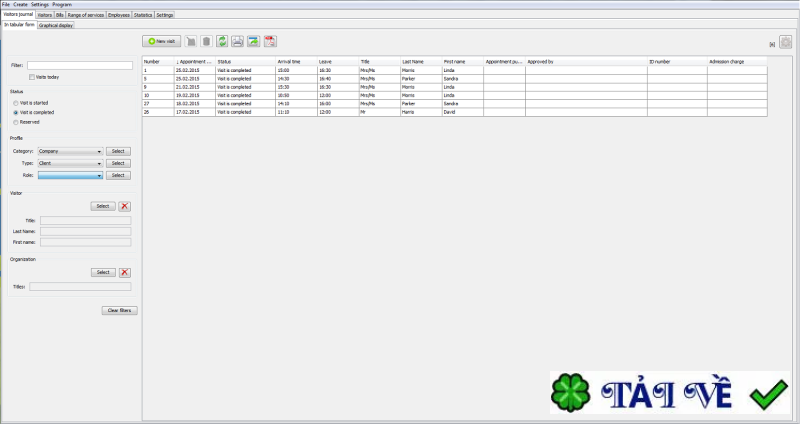Select the Visit is started radio button
Viewport: 800px width, 424px height.
coord(16,103)
